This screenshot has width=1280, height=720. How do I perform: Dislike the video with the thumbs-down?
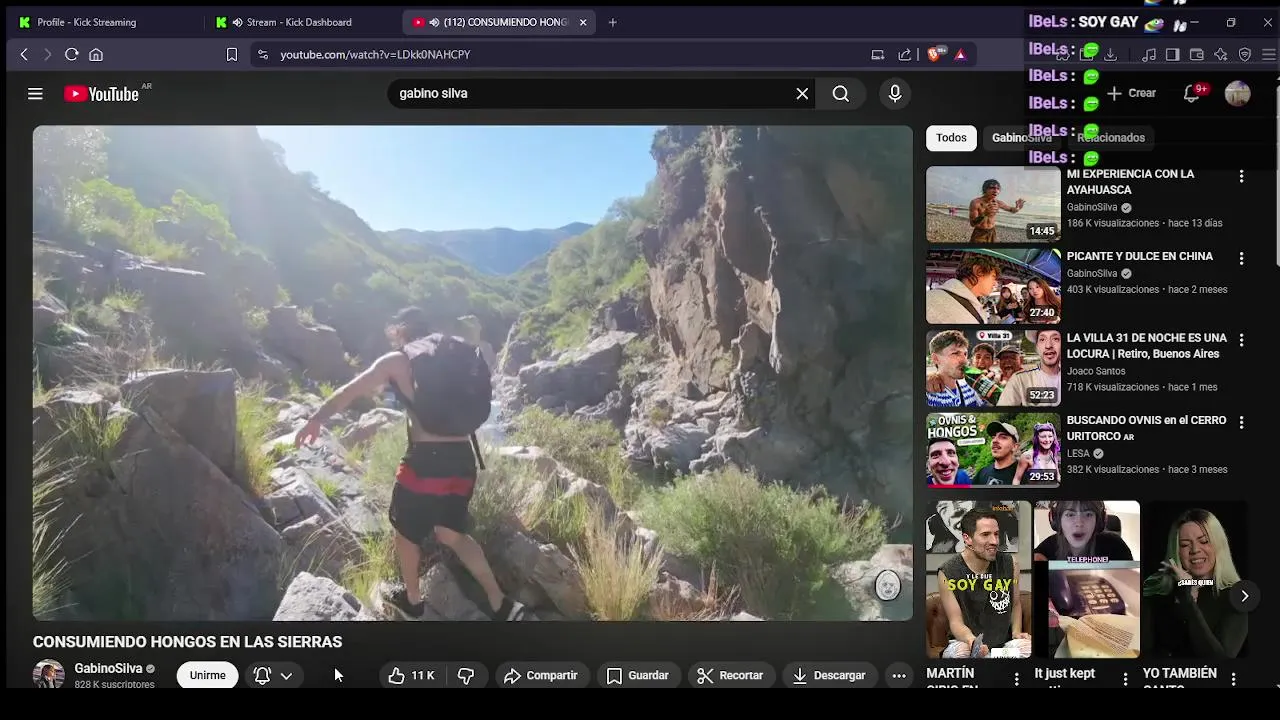click(x=466, y=676)
